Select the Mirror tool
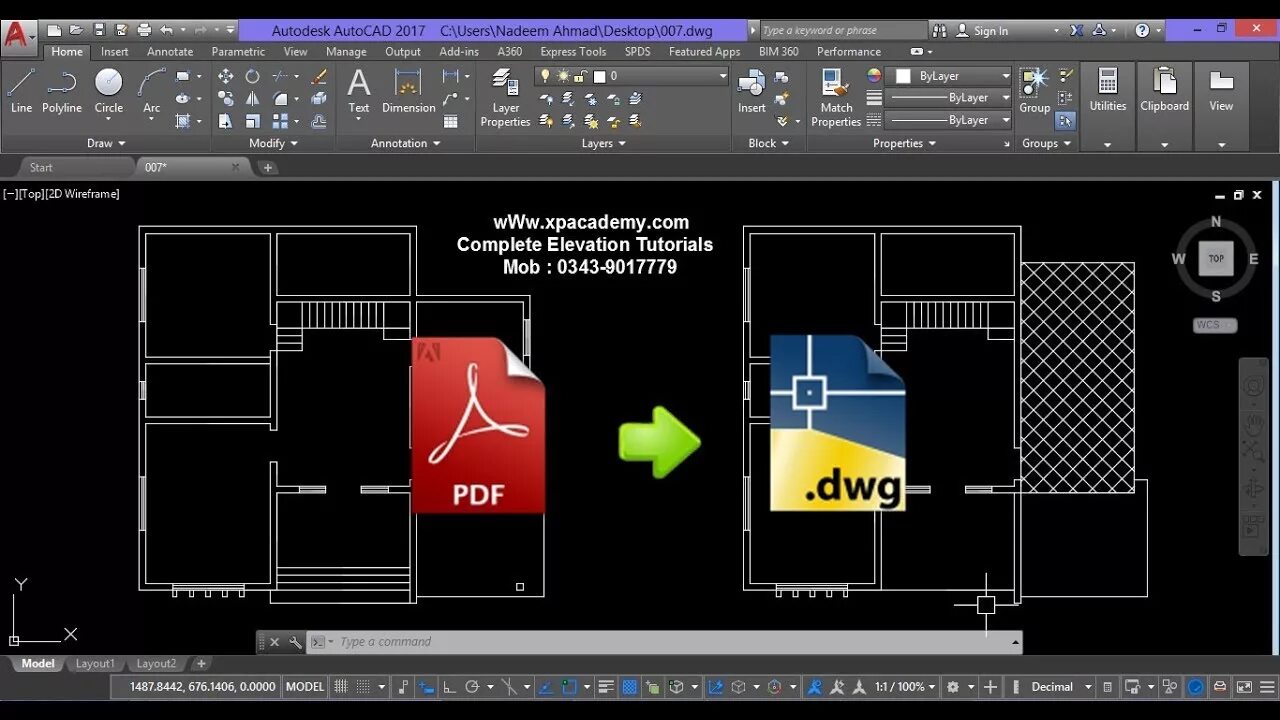The image size is (1280, 720). point(252,98)
